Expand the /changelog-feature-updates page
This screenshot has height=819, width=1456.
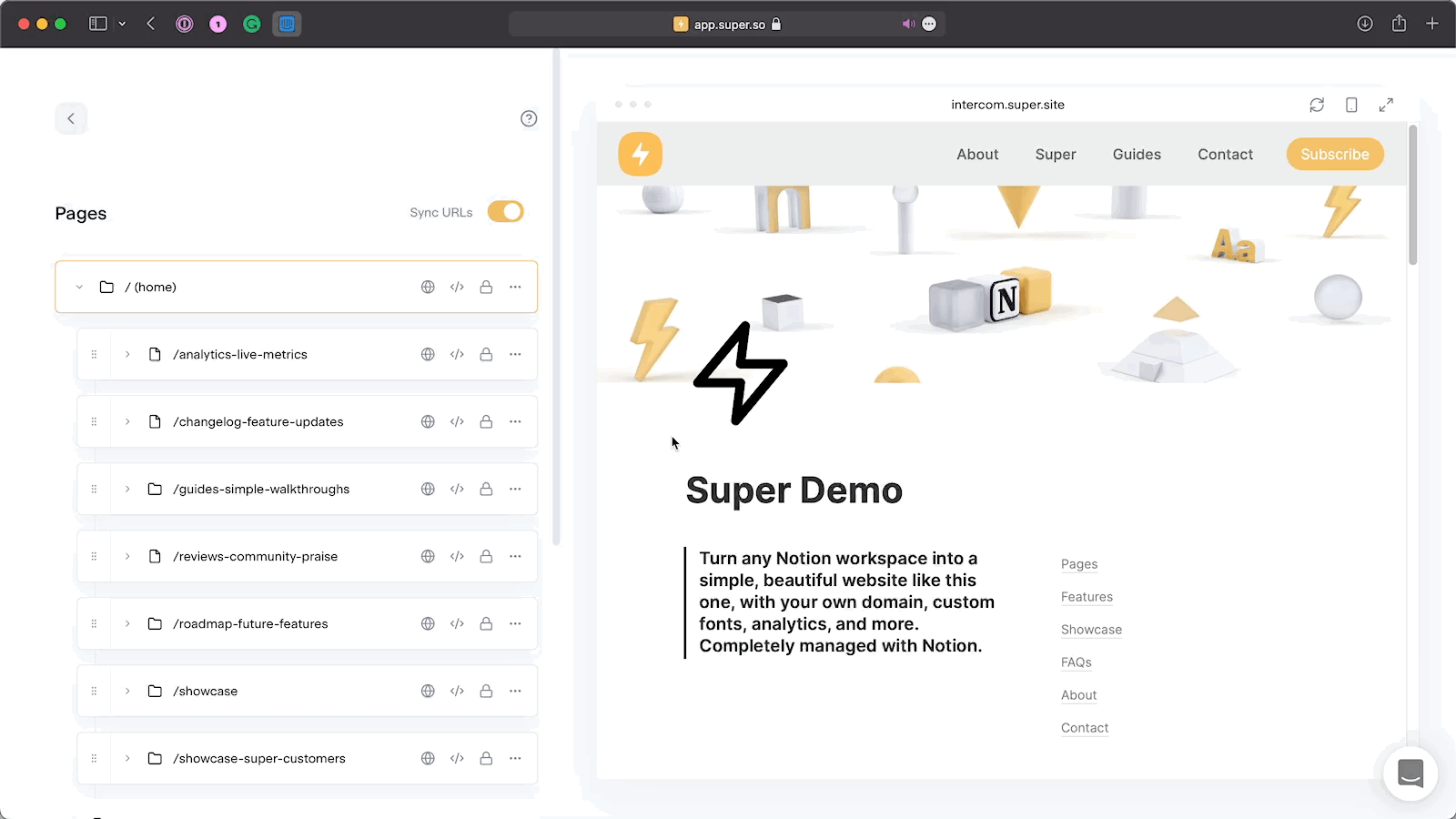(x=127, y=421)
